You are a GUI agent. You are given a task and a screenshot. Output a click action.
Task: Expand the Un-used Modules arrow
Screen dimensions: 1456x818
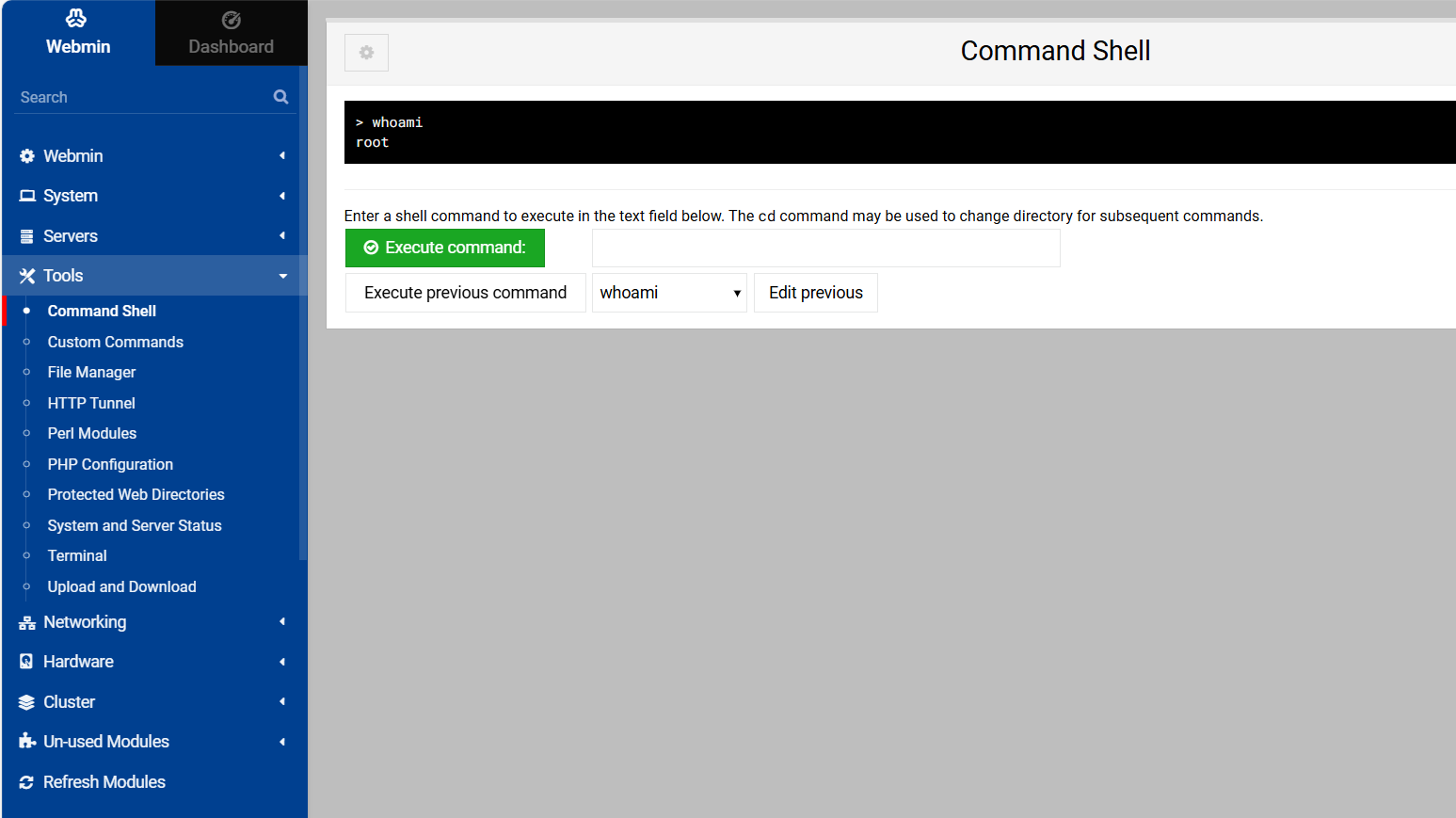282,742
